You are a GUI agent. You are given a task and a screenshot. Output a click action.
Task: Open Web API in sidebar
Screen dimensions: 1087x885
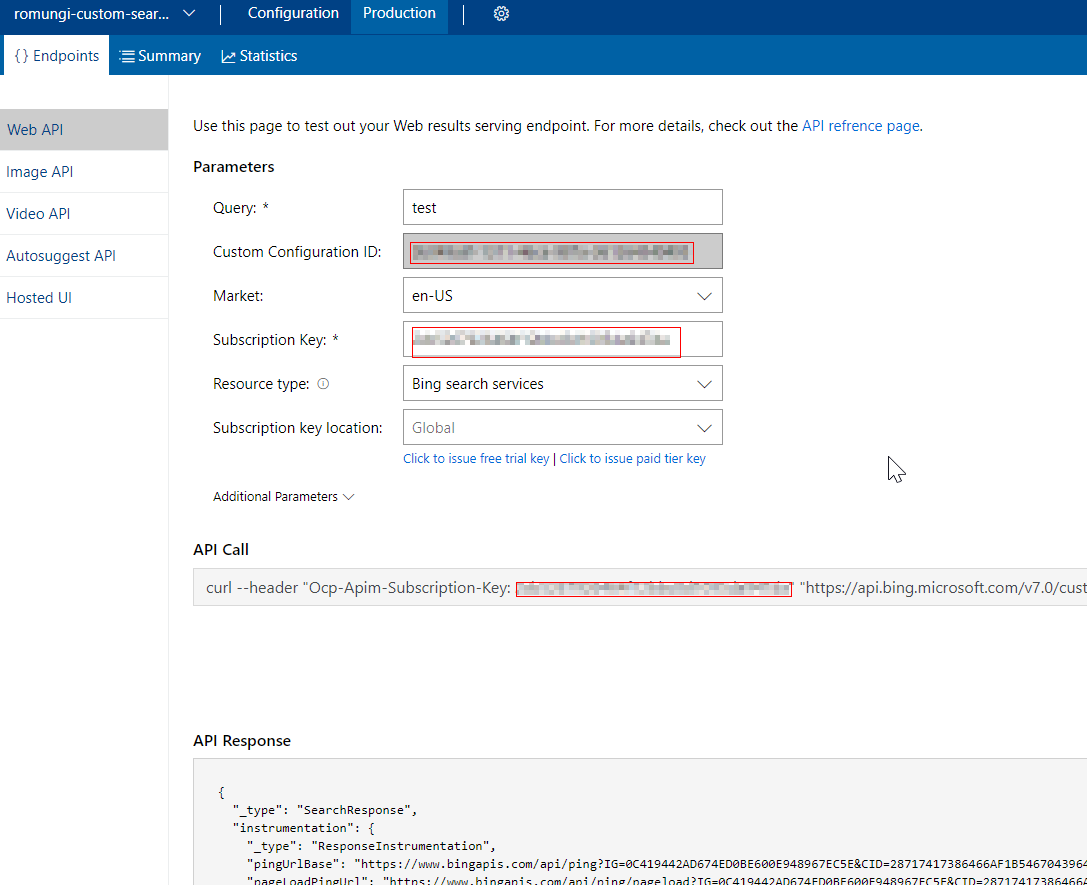84,130
